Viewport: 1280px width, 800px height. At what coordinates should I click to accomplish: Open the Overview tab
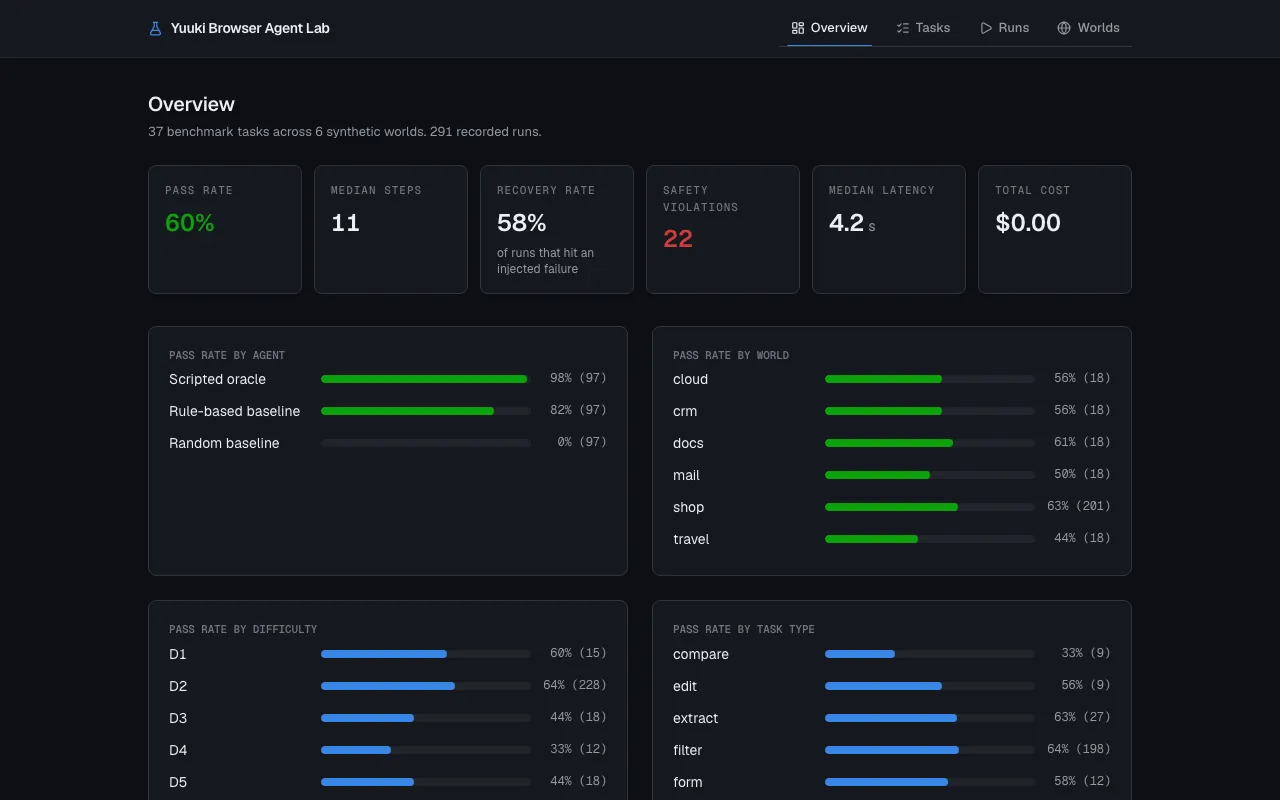tap(829, 28)
